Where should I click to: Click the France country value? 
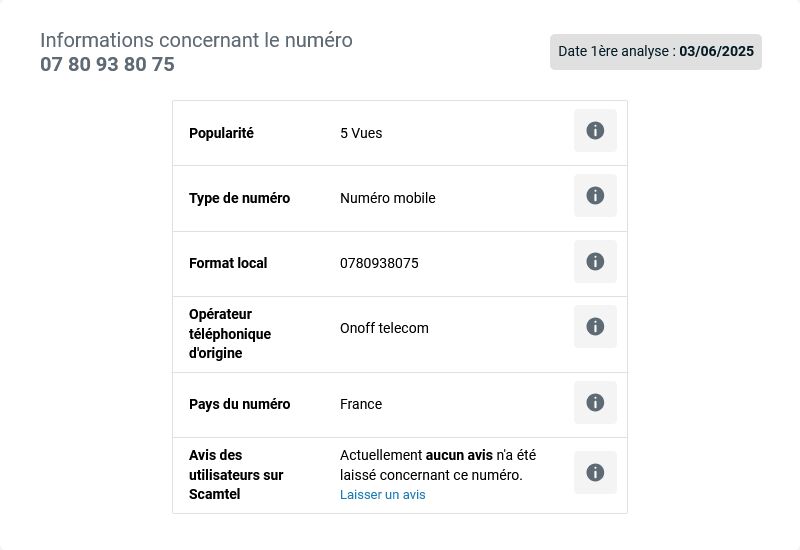(361, 404)
